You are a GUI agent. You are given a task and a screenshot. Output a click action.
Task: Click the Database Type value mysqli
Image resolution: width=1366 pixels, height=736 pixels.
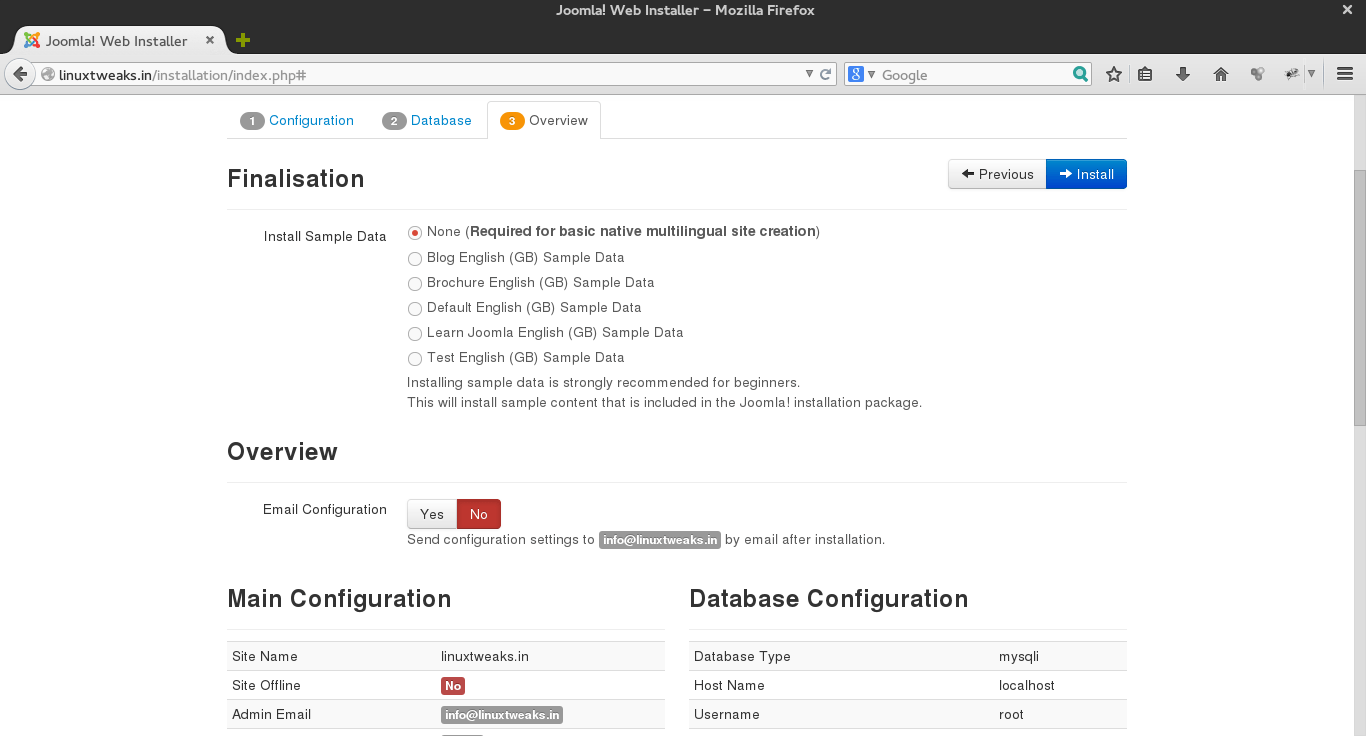pos(1019,657)
